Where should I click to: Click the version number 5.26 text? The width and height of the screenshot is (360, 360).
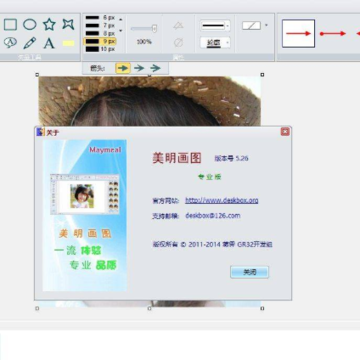point(231,159)
